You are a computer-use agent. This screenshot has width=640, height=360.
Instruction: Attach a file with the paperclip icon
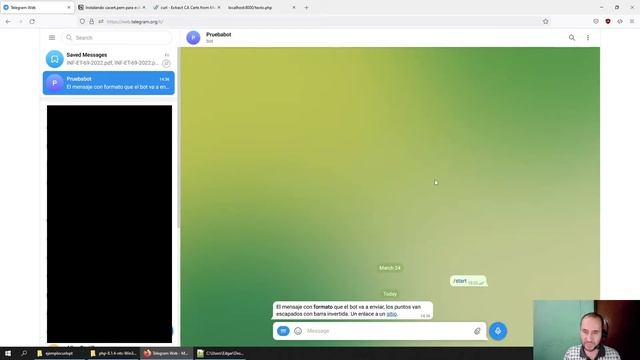tap(477, 331)
